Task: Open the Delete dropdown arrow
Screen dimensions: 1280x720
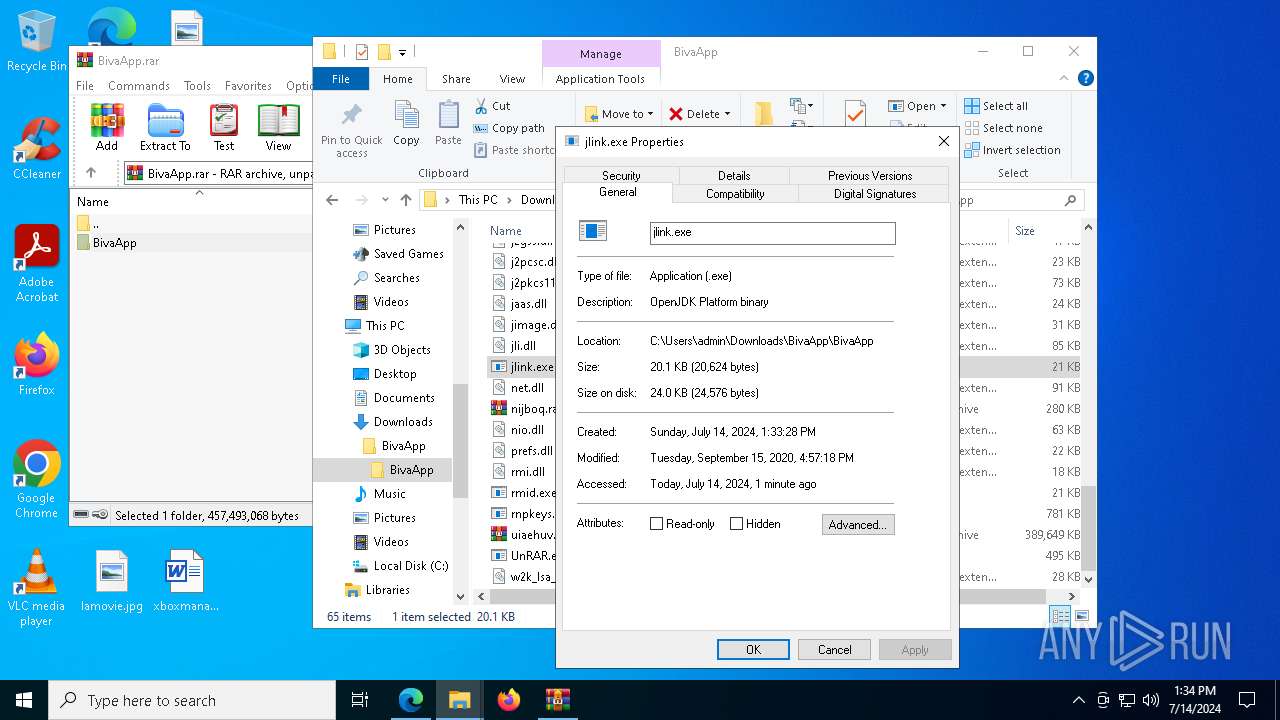Action: click(x=727, y=114)
